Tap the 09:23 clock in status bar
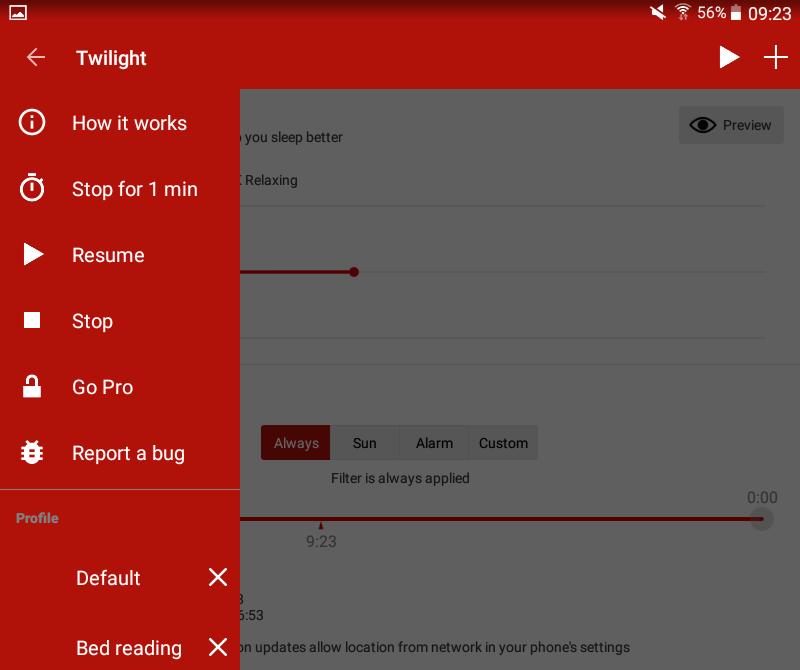 tap(769, 13)
